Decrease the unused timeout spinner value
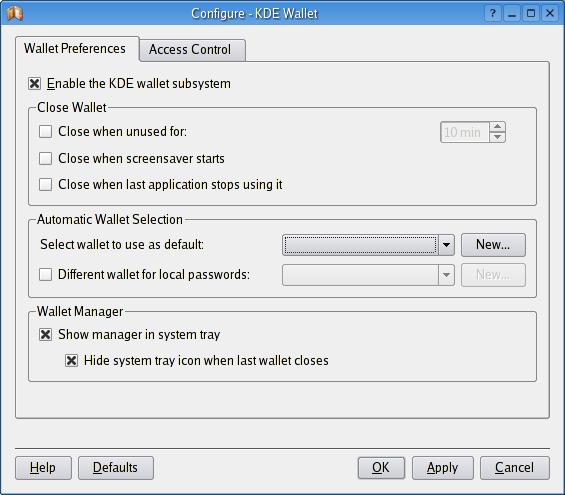 pos(497,137)
